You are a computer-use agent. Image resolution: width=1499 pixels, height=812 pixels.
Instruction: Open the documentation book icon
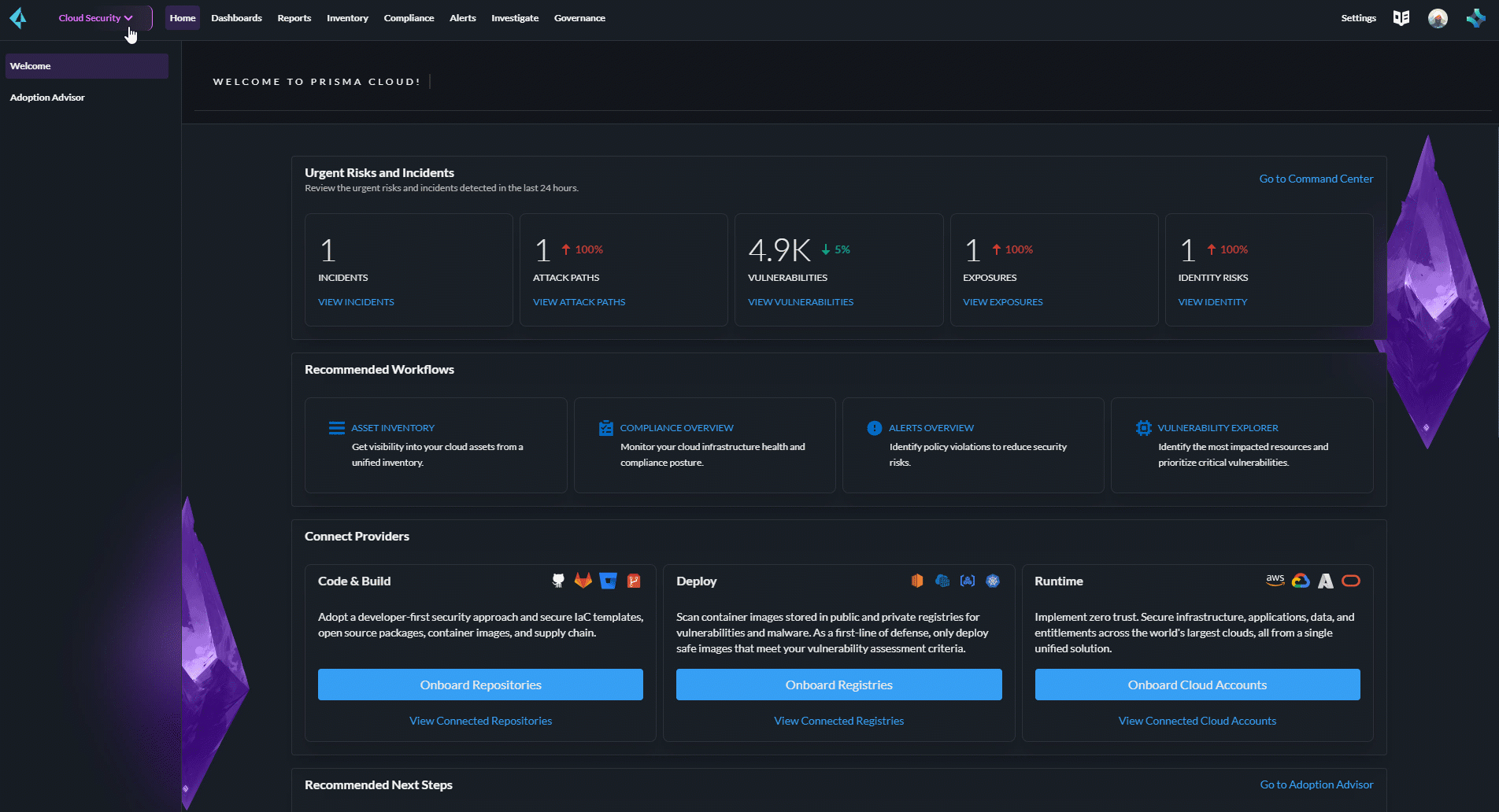[1401, 18]
